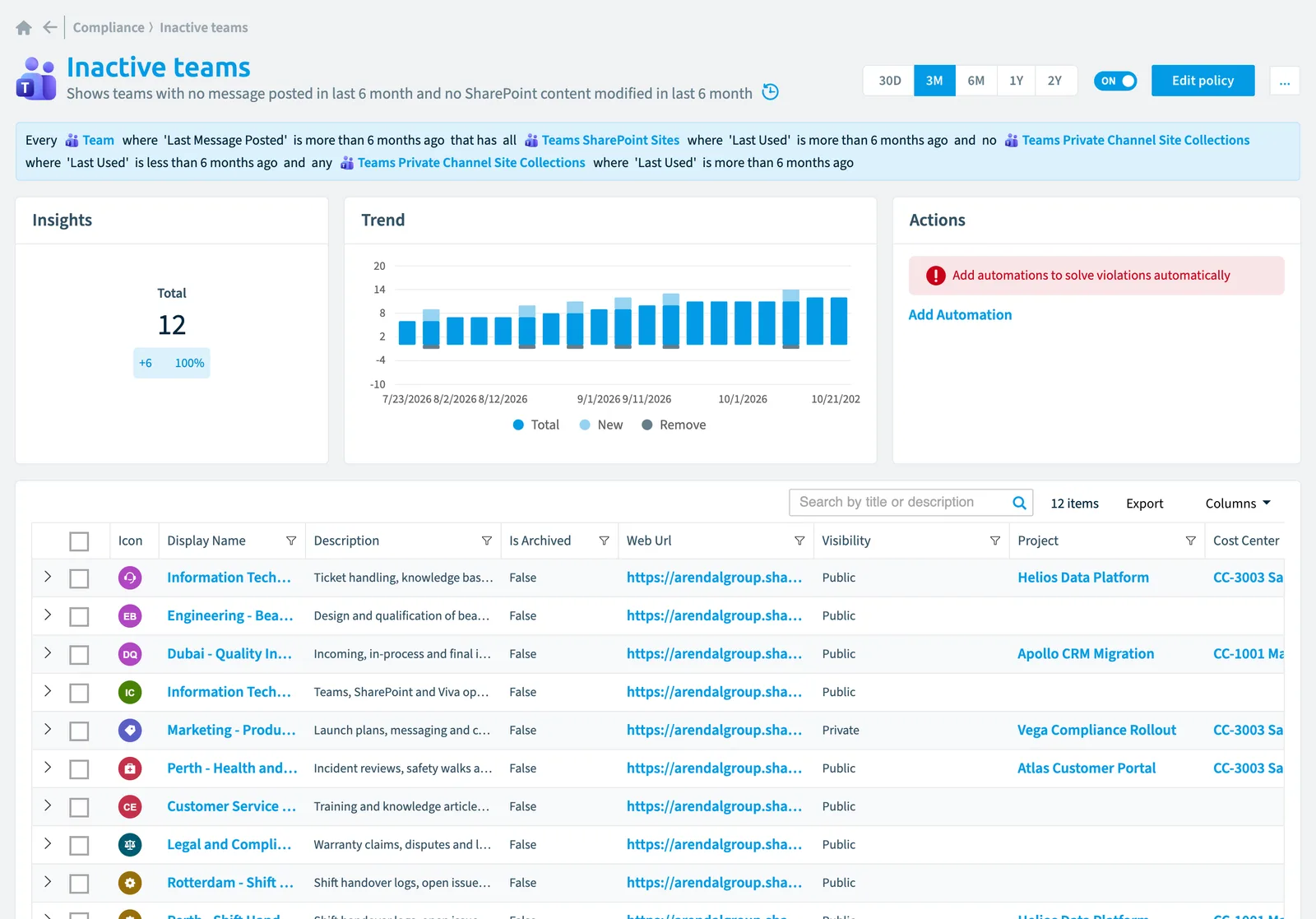The width and height of the screenshot is (1316, 919).
Task: Open Description column filter icon
Action: [x=487, y=541]
